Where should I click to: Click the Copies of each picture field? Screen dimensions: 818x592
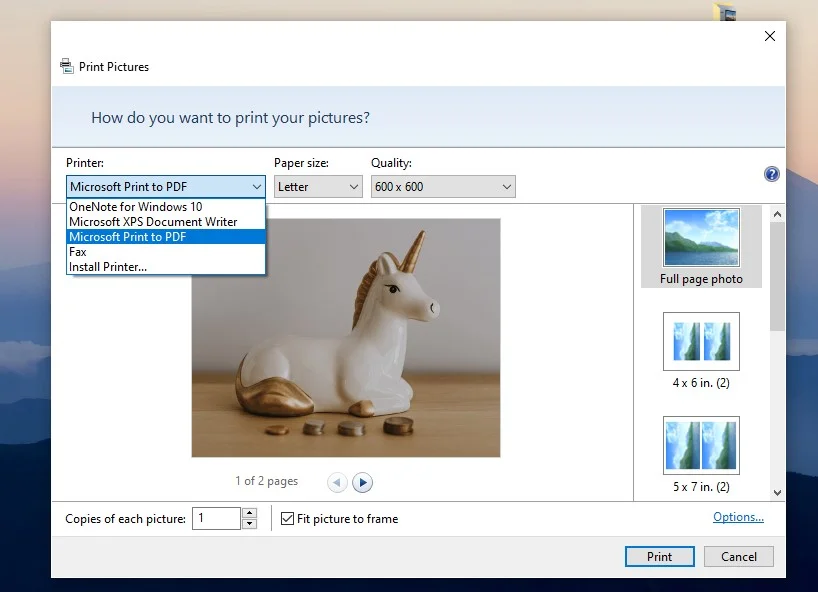216,518
